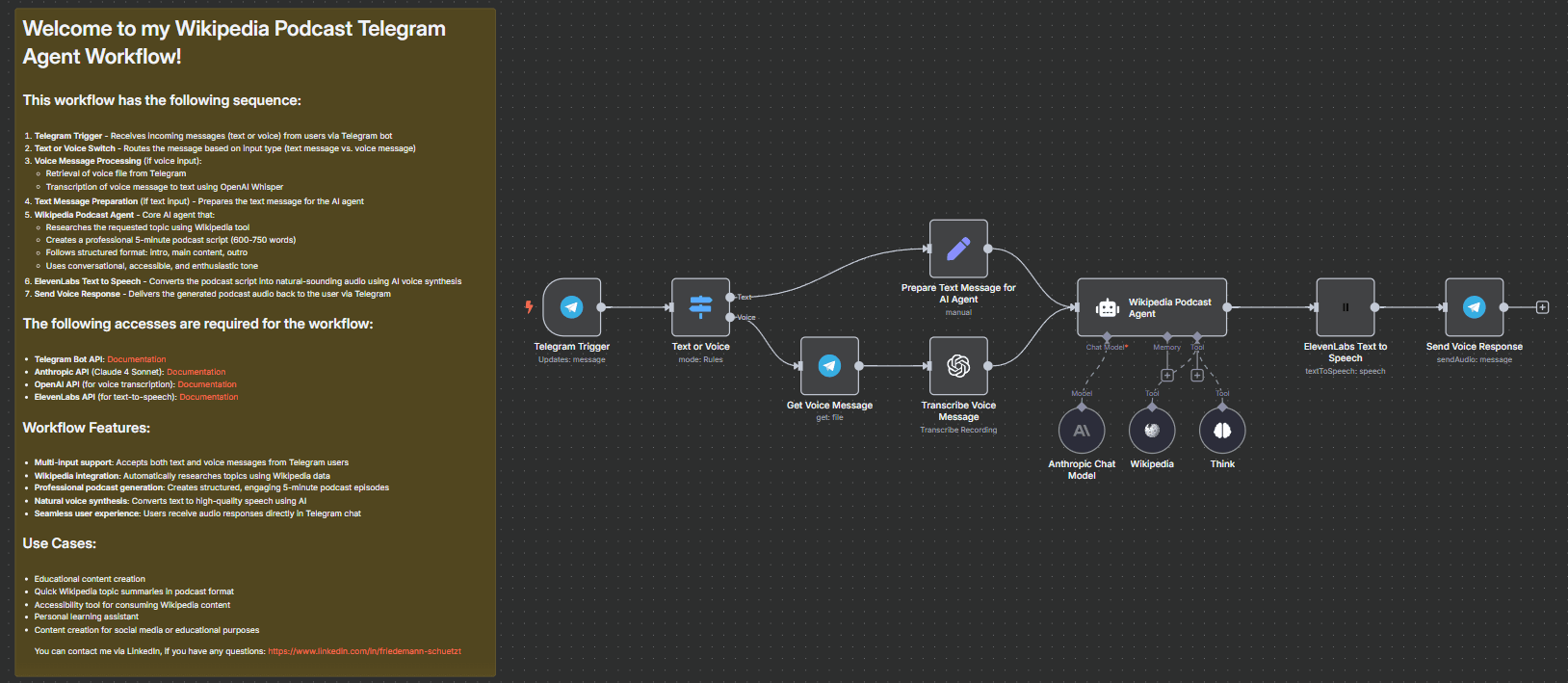1568x683 pixels.
Task: Click 'Researches the requested topic using Wikipedia tool'
Action: click(148, 227)
